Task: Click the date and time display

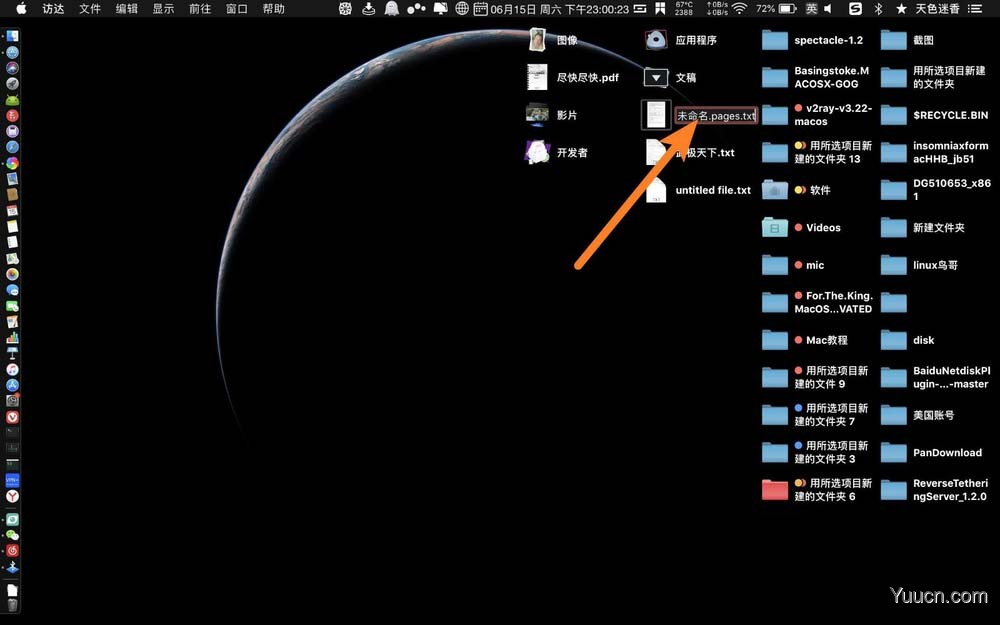Action: (x=559, y=9)
